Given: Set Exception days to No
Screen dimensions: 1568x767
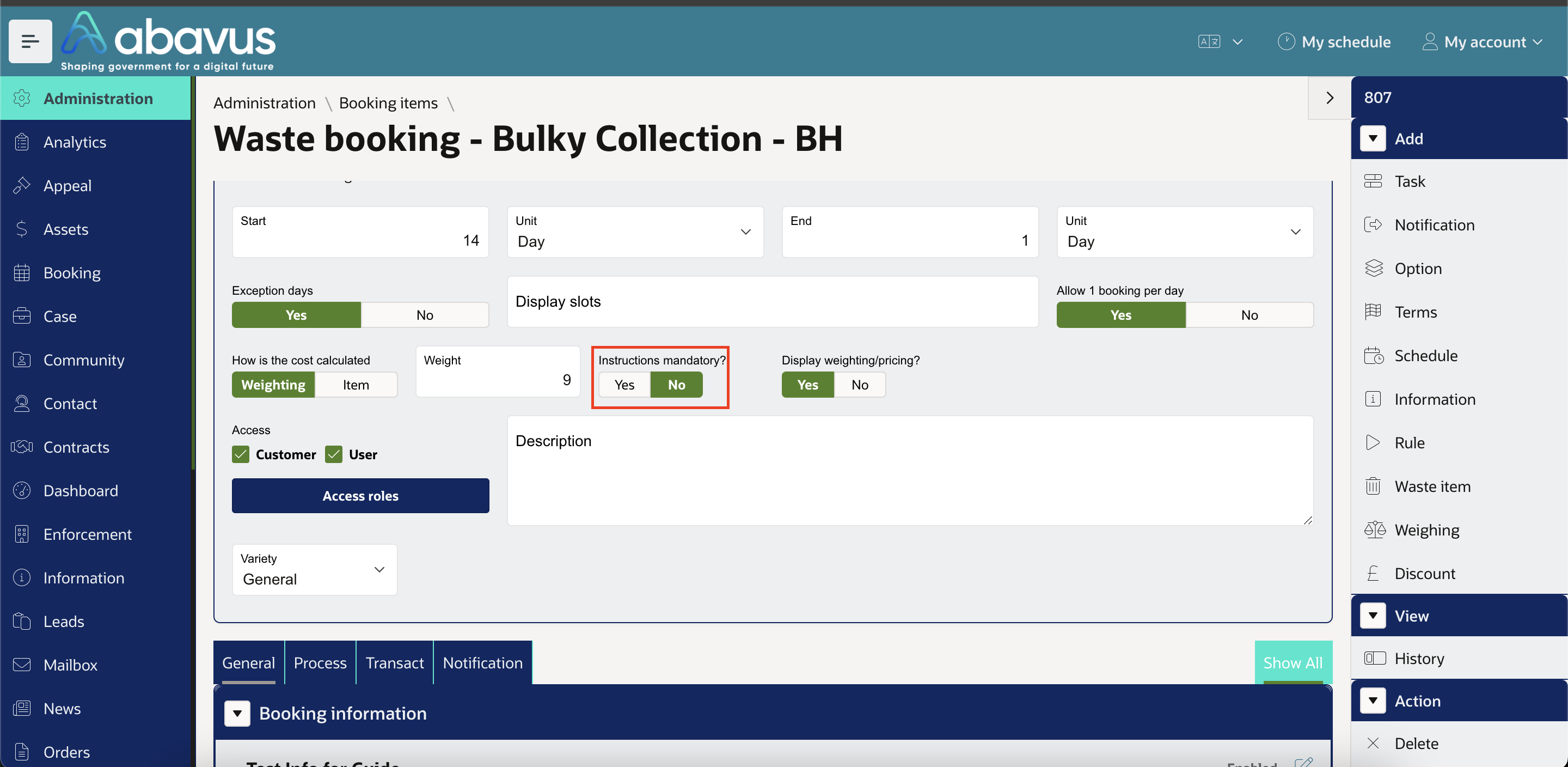Looking at the screenshot, I should 425,315.
